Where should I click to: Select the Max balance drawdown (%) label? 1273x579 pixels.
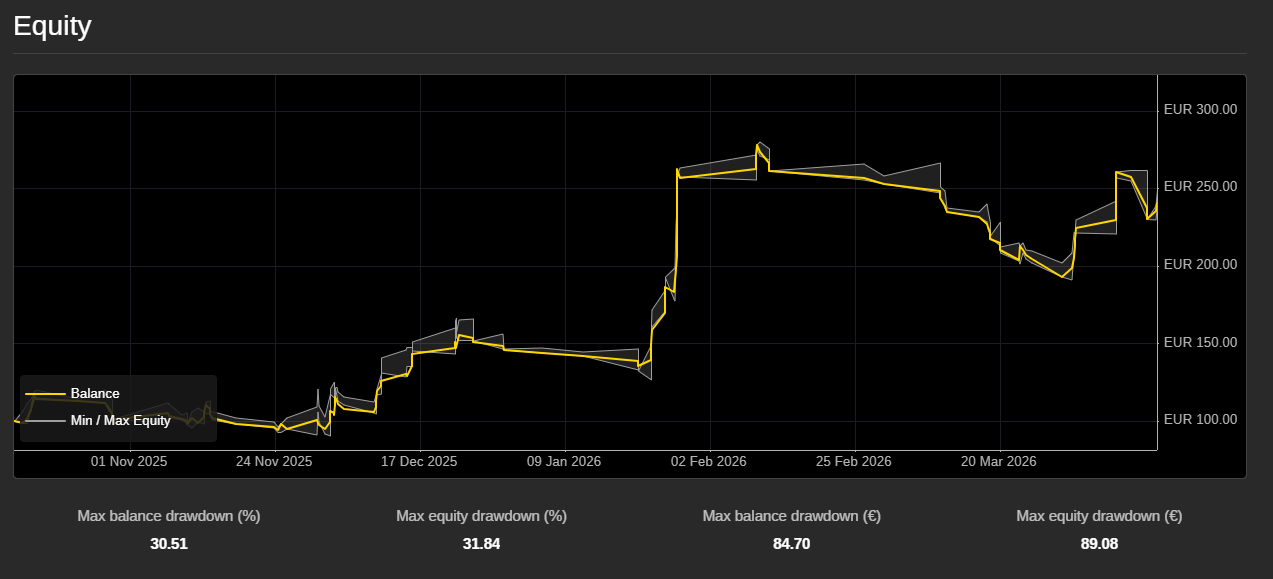click(x=168, y=516)
